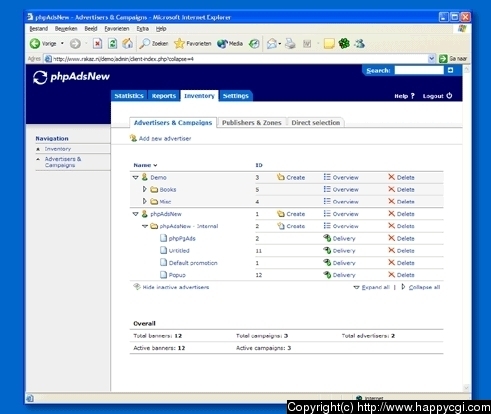Expand the Misc campaign arrow
Screen dimensions: 491x414
pyautogui.click(x=144, y=201)
